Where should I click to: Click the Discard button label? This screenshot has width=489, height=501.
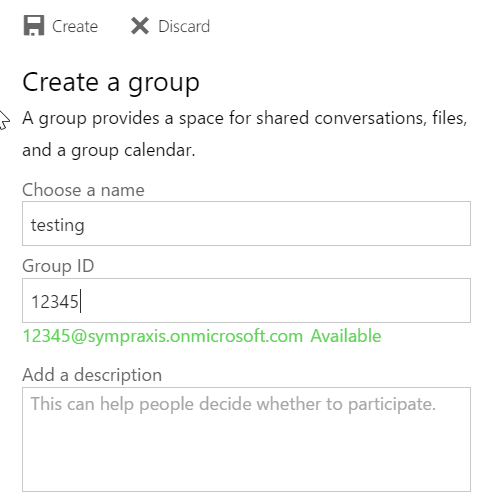click(x=184, y=26)
